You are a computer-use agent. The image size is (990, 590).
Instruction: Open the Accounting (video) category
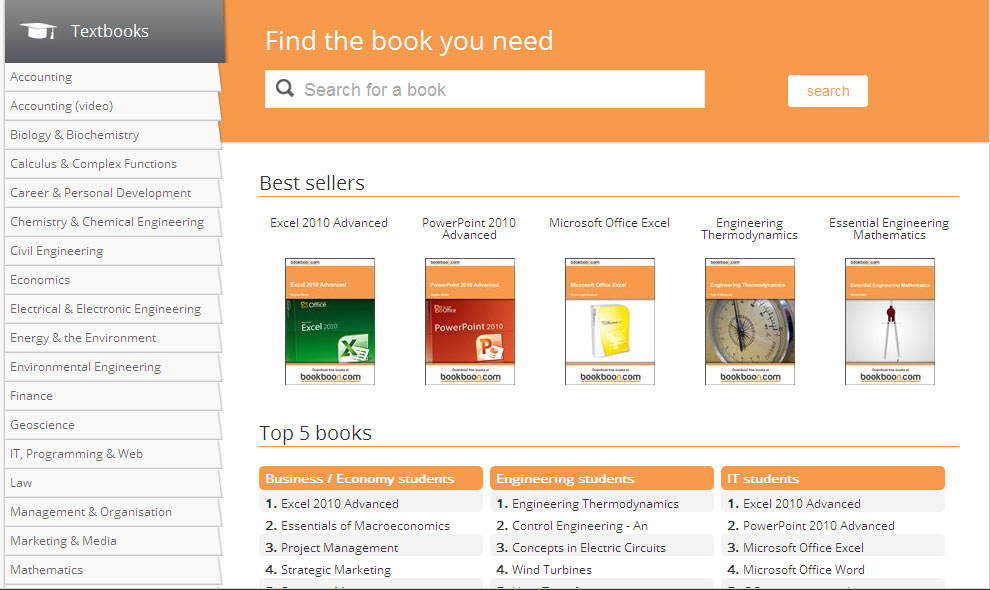tap(112, 106)
